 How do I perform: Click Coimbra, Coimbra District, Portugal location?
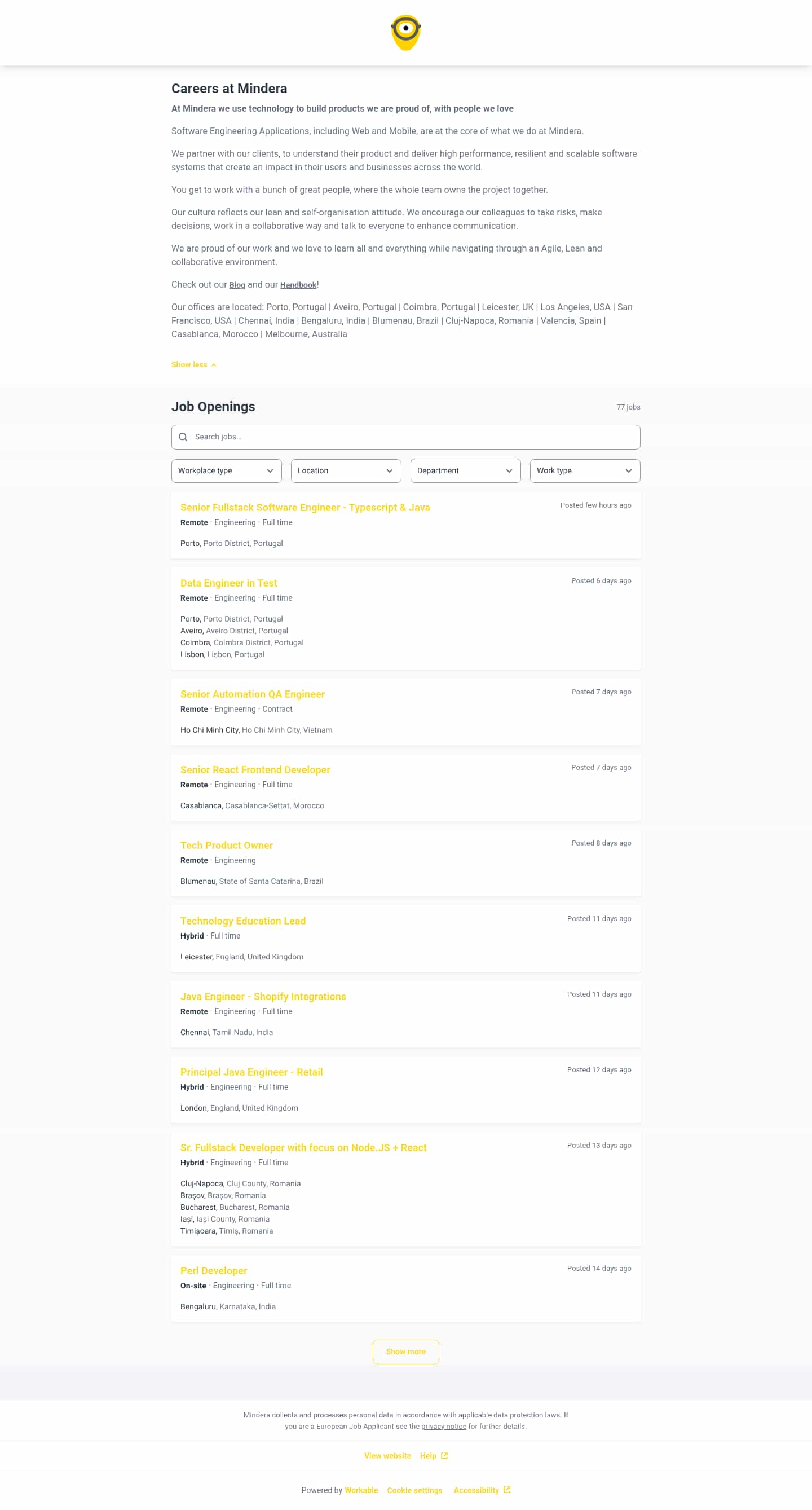coord(242,643)
